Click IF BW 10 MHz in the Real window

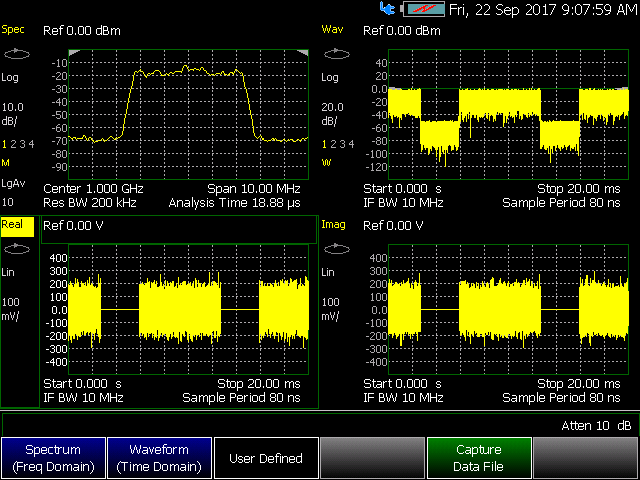[83, 398]
